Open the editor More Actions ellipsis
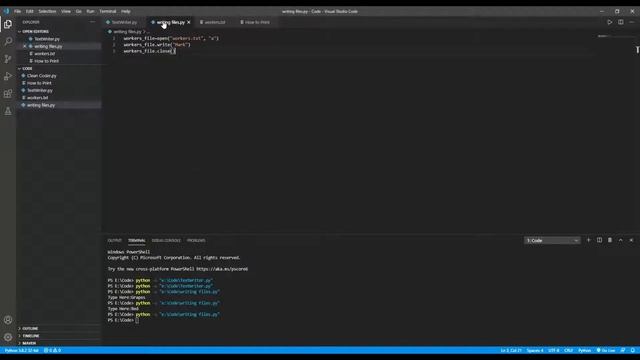The height and width of the screenshot is (360, 640). click(631, 22)
